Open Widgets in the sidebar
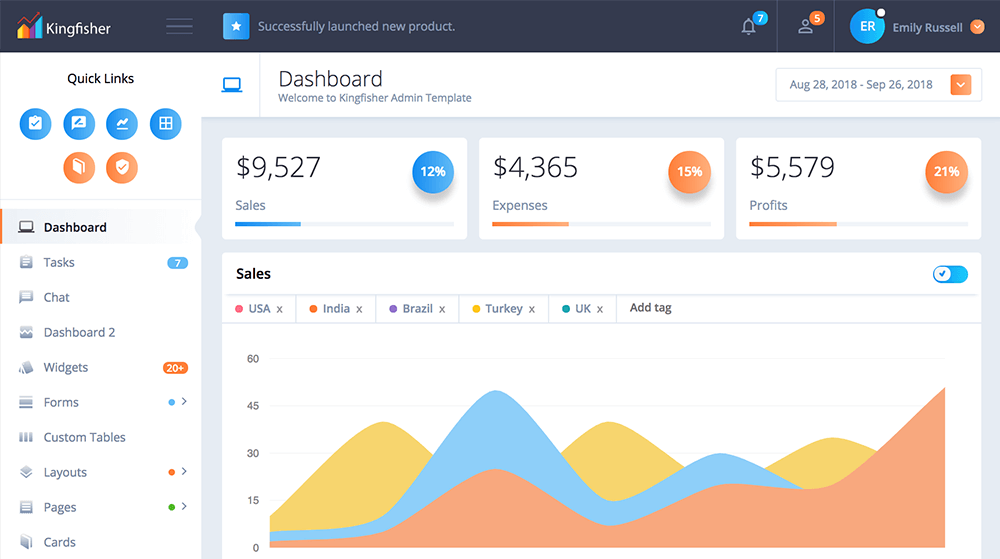The image size is (1000, 559). pyautogui.click(x=66, y=368)
